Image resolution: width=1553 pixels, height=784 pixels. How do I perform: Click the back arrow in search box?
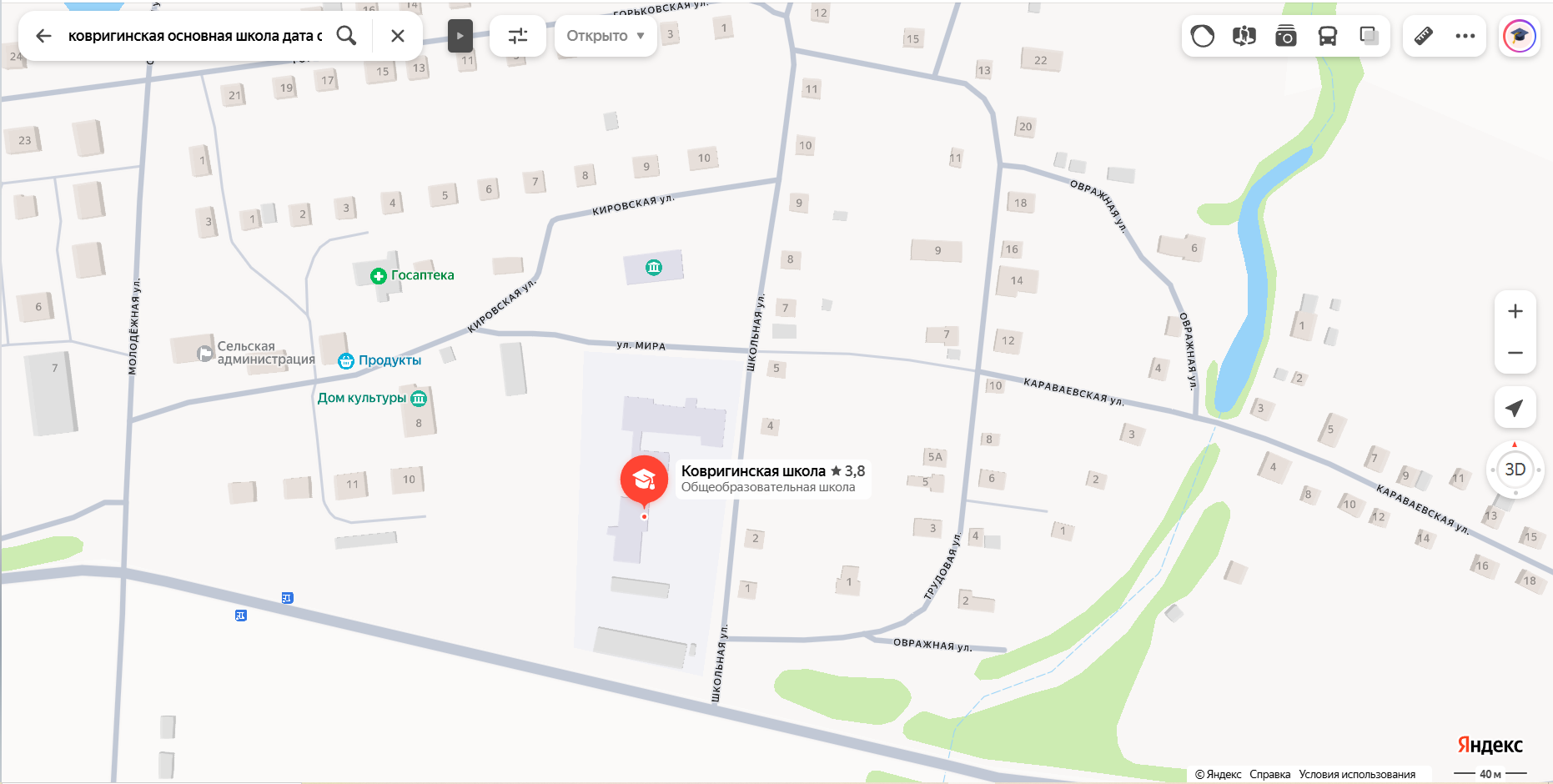point(43,36)
